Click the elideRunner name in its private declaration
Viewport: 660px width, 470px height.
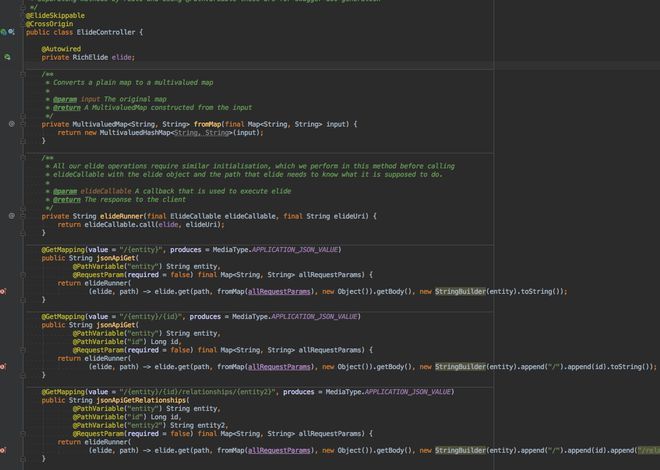[122, 216]
